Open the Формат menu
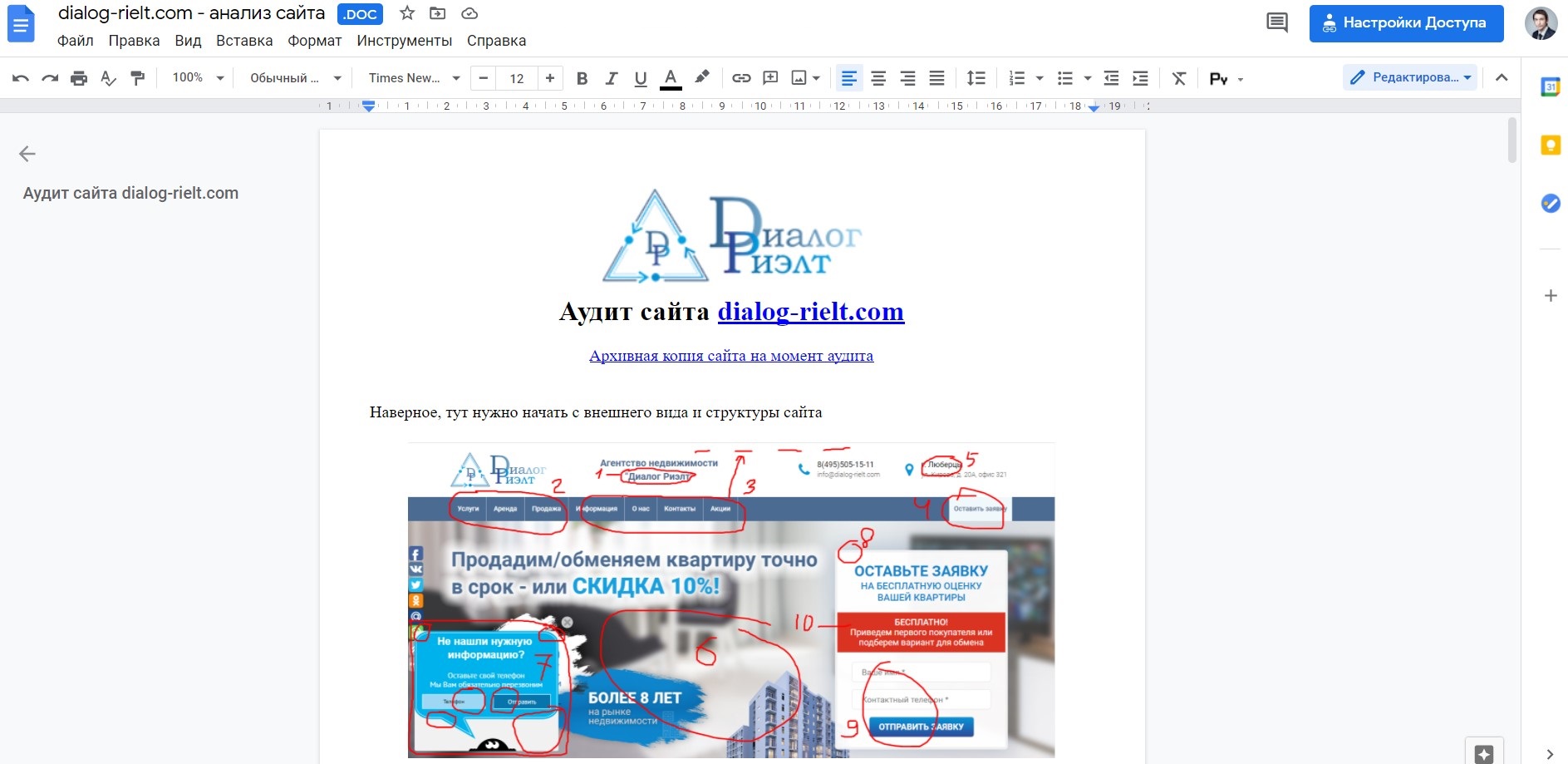 tap(315, 41)
